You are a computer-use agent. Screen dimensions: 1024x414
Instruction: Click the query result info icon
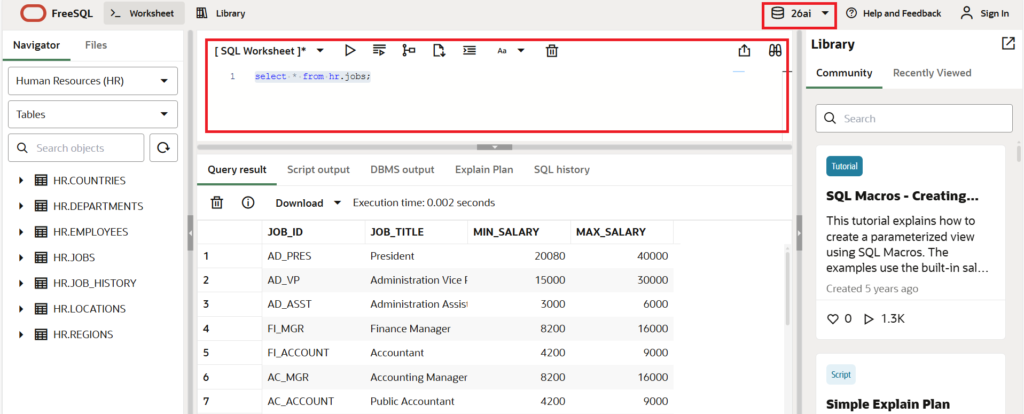248,202
